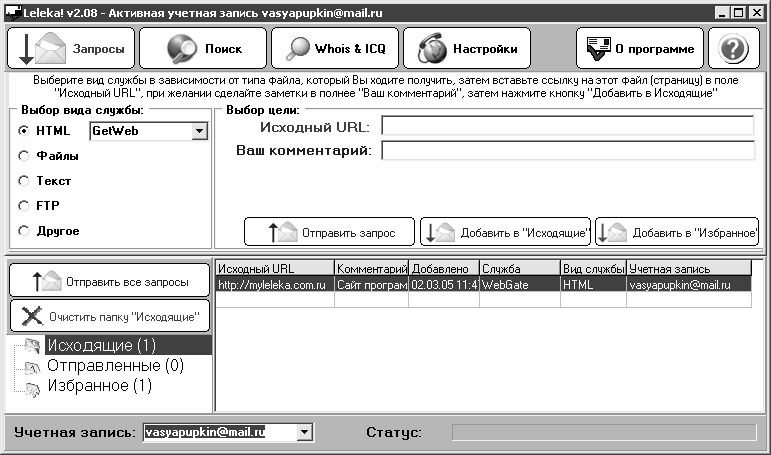Viewport: 771px width, 455px height.
Task: Choose the FTP service type option
Action: tap(24, 206)
